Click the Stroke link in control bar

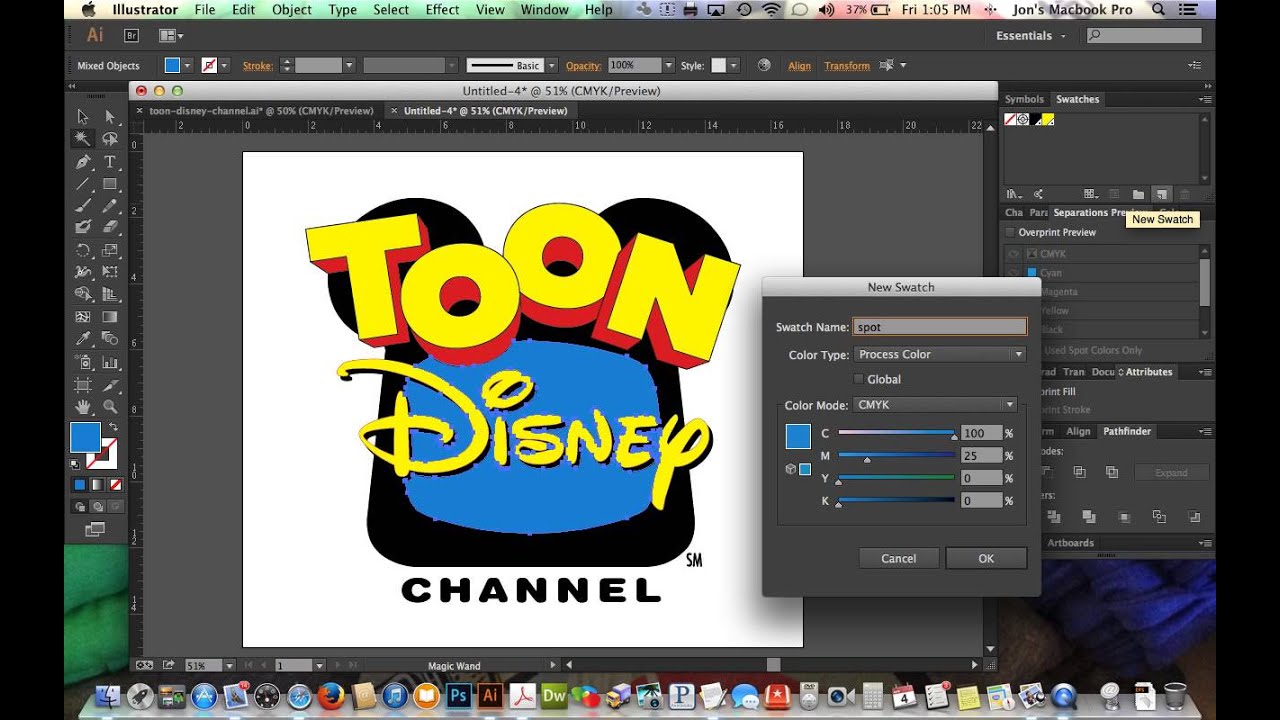pyautogui.click(x=257, y=66)
